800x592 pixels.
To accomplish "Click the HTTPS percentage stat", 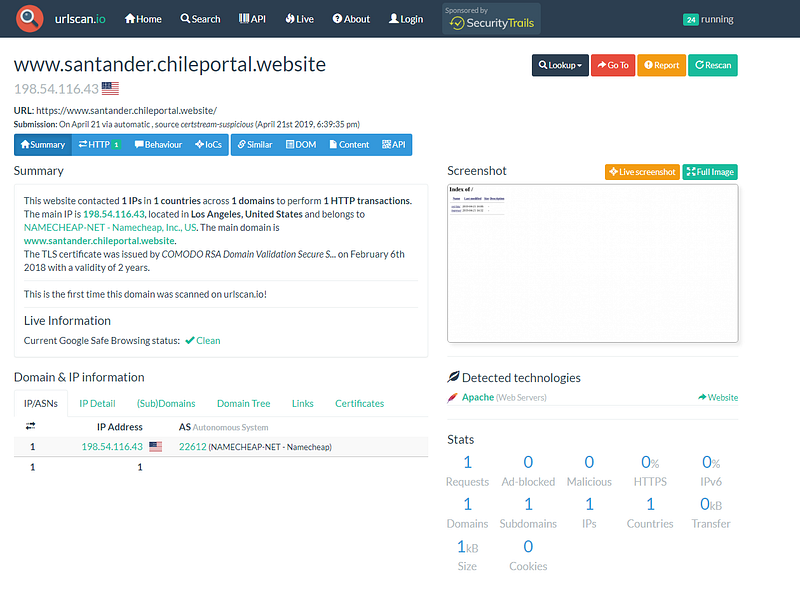I will click(x=650, y=462).
